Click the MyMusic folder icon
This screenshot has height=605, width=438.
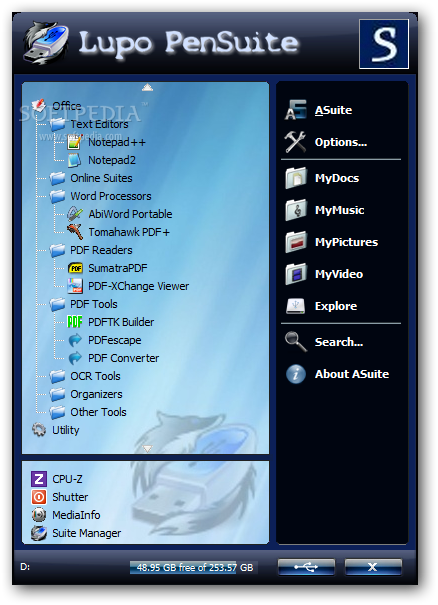tap(296, 210)
